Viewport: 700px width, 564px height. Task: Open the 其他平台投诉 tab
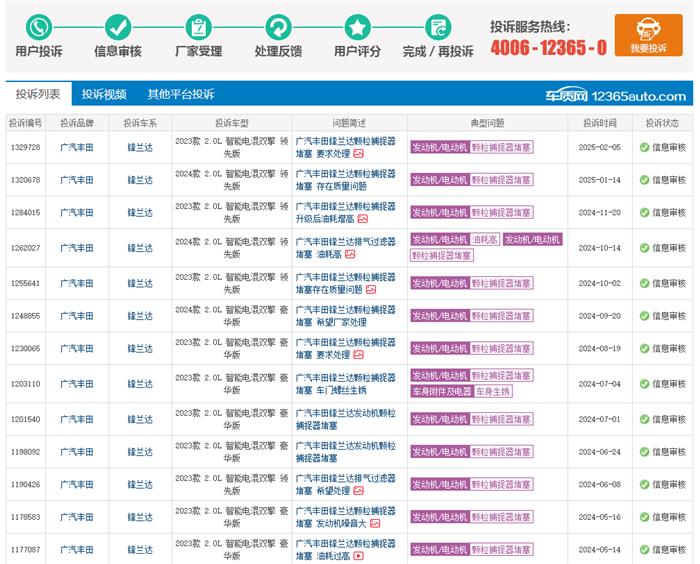point(181,94)
